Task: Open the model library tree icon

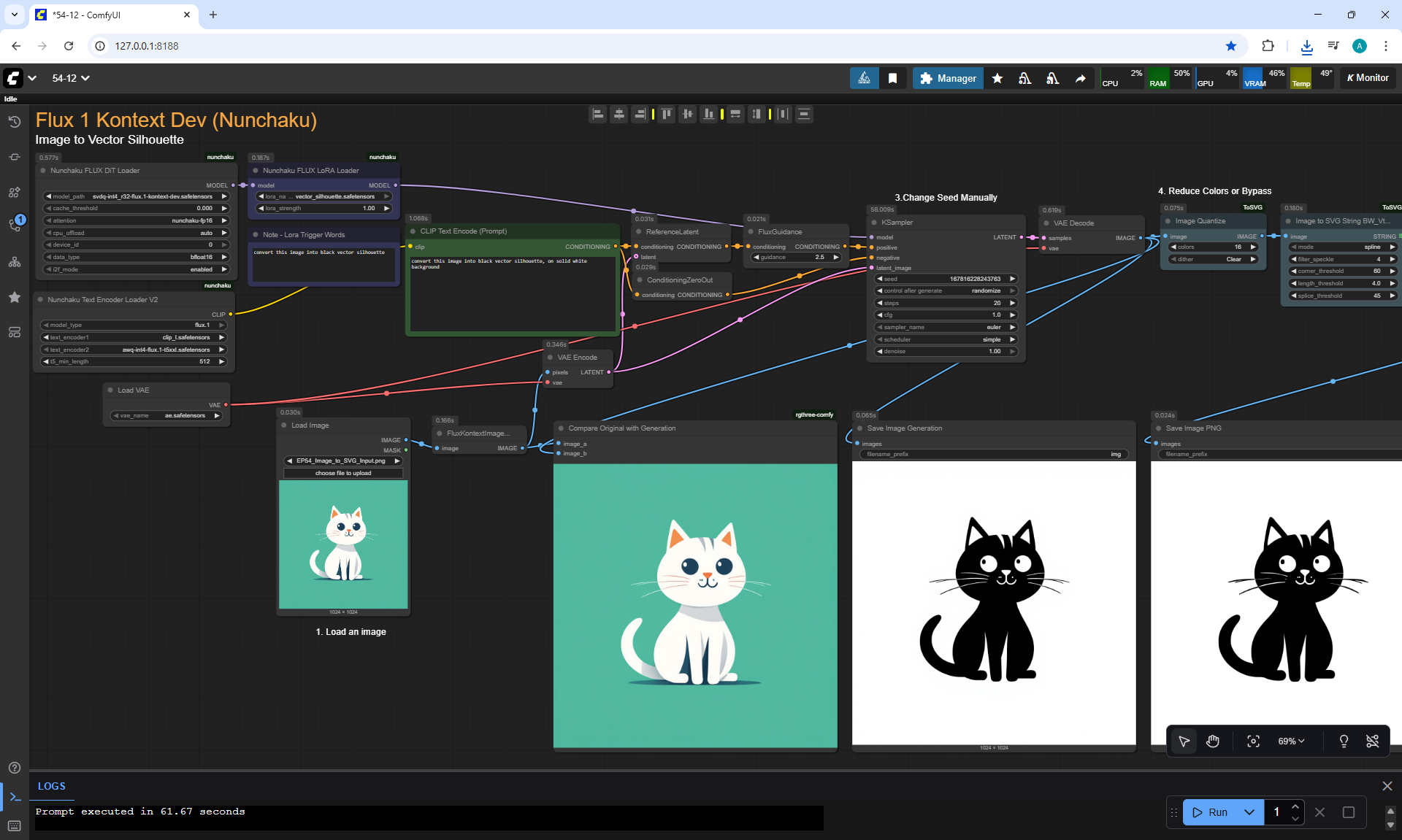Action: pos(14,262)
